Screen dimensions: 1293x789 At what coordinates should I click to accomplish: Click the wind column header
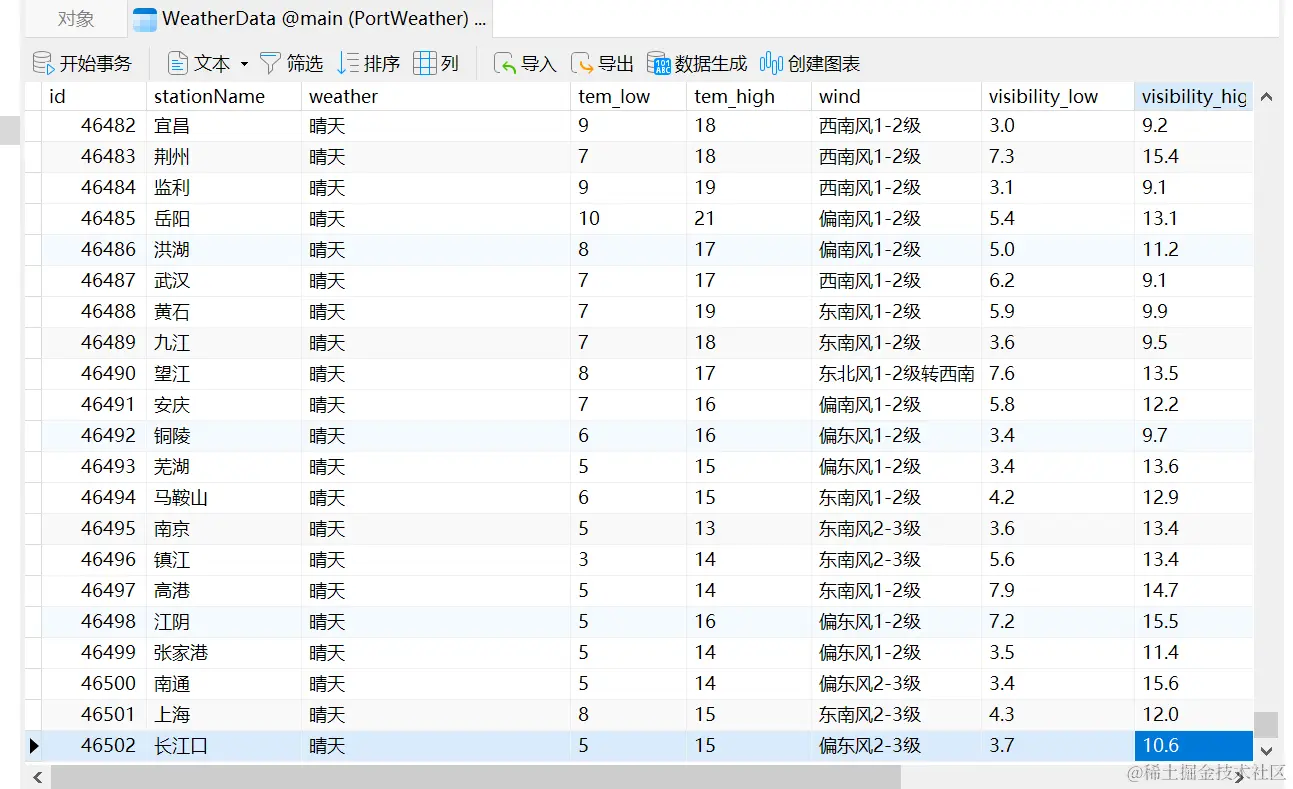tap(896, 96)
